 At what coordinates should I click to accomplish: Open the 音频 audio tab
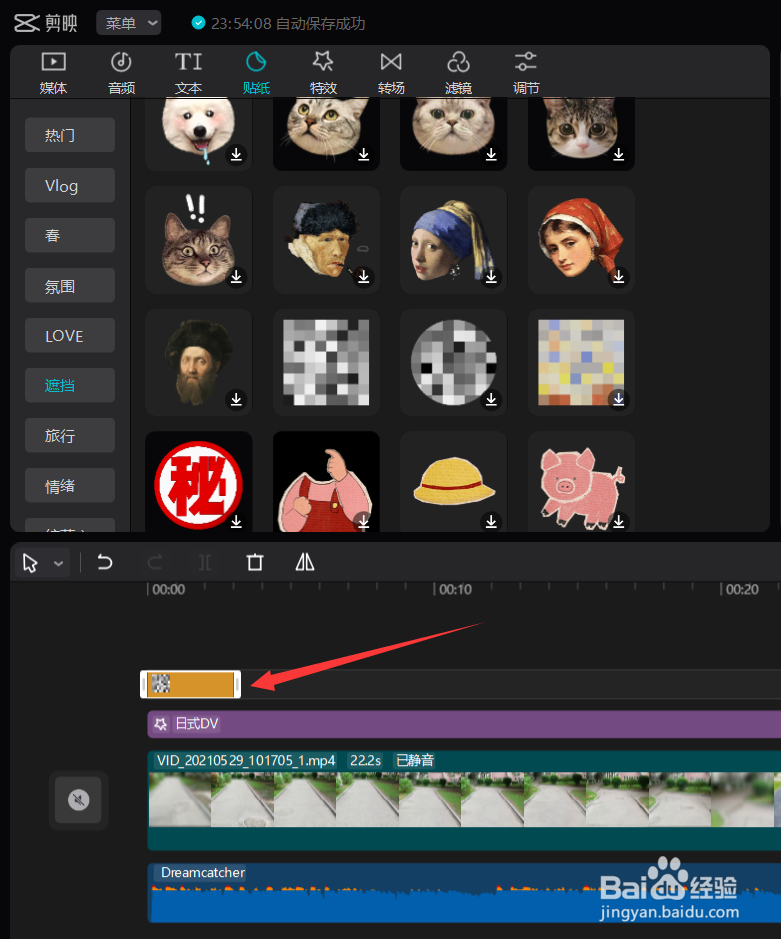[121, 73]
